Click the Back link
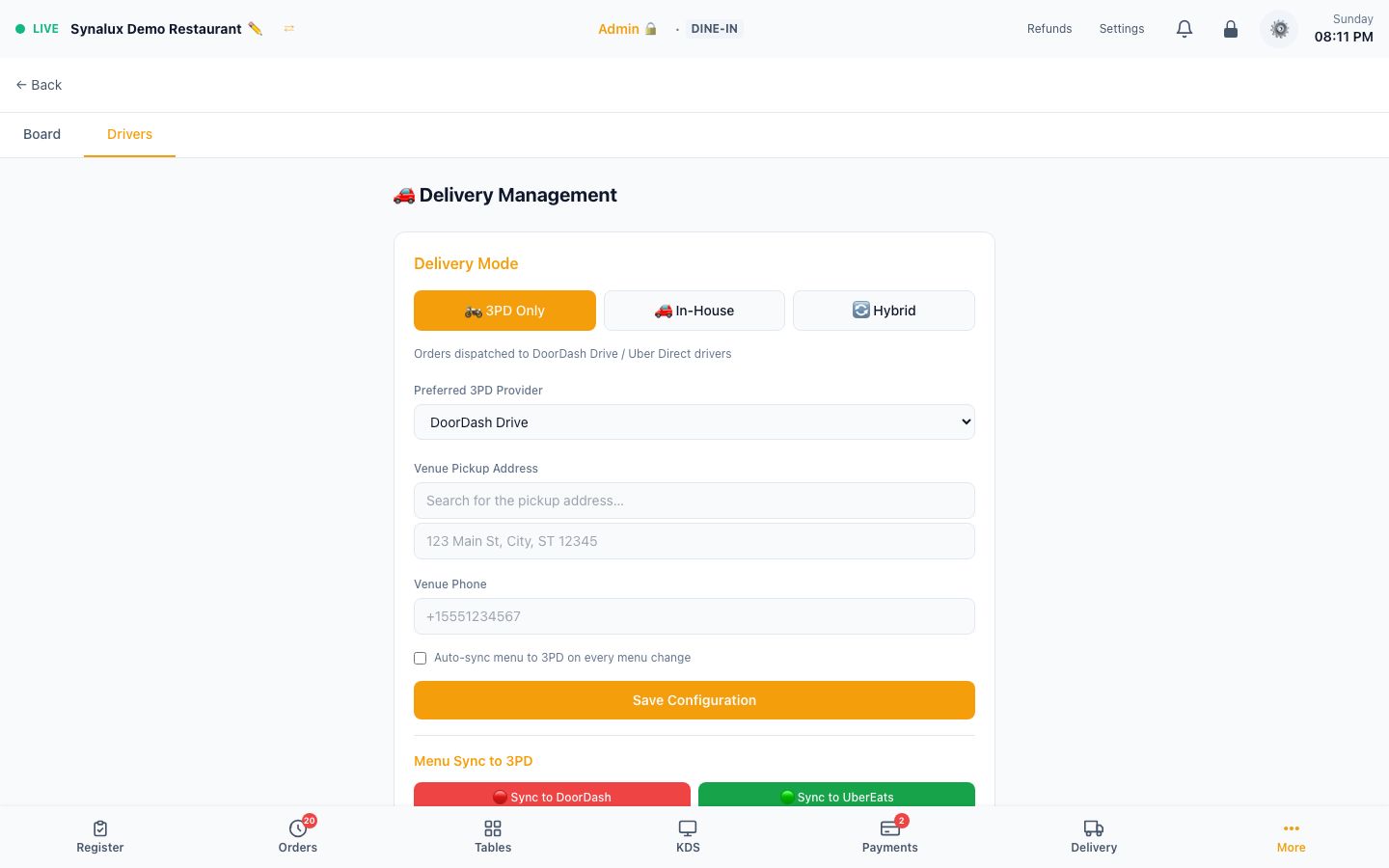 (x=39, y=85)
